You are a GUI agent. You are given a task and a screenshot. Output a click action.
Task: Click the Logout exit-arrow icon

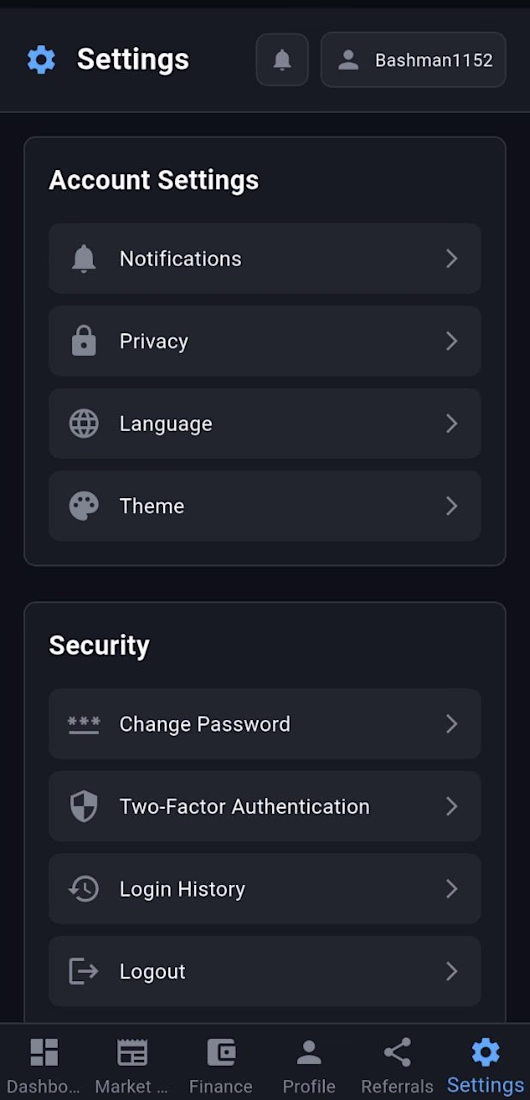coord(84,971)
